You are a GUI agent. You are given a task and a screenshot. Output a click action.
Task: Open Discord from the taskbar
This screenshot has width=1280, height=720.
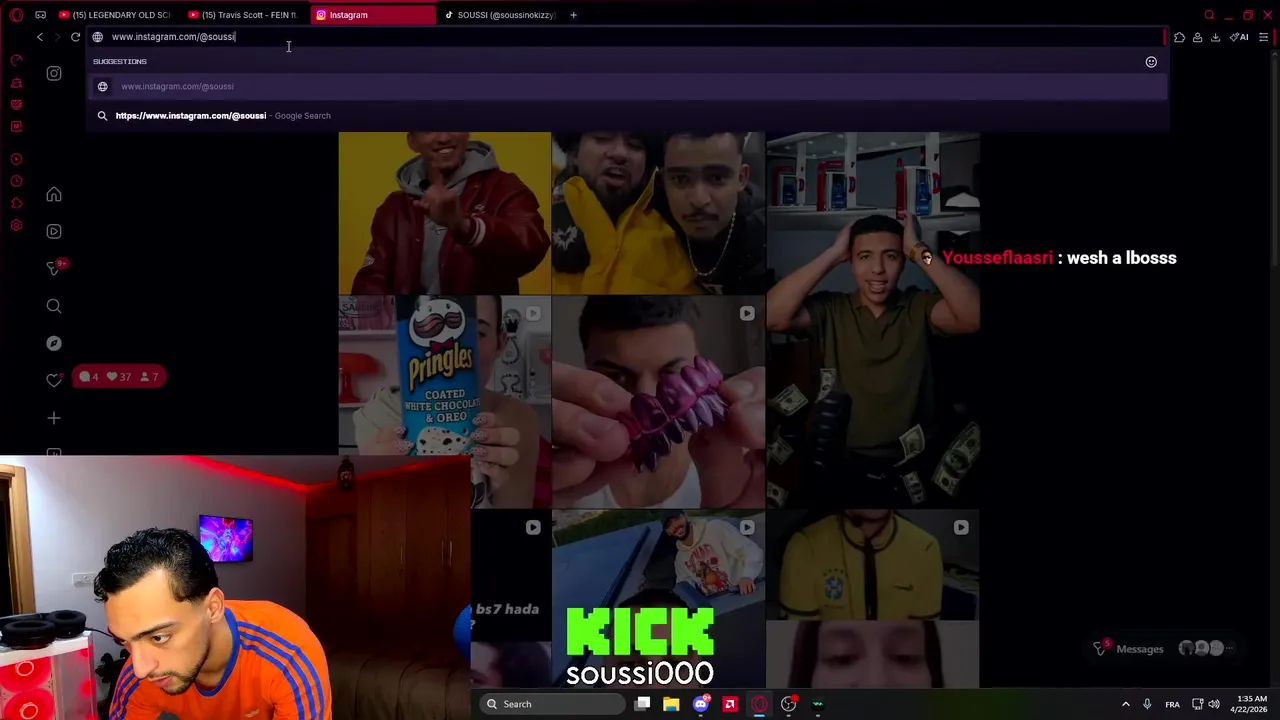(x=701, y=704)
